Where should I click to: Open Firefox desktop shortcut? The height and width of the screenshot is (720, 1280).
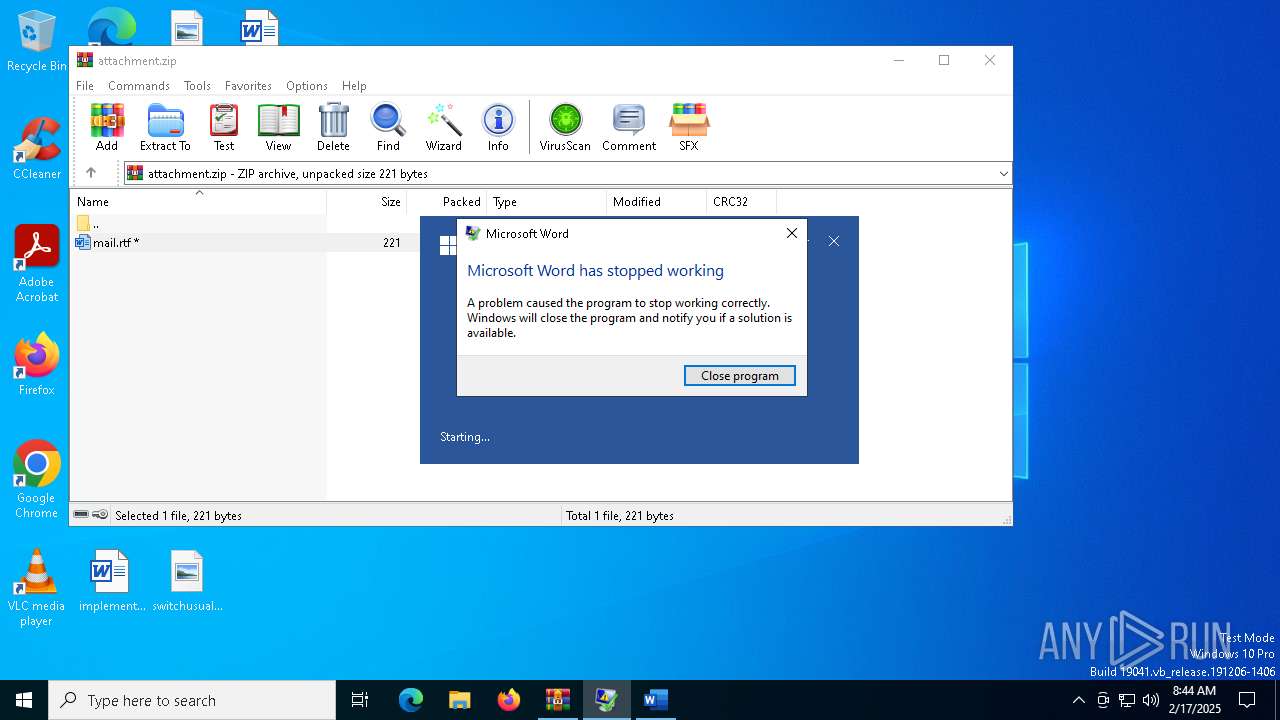[37, 365]
